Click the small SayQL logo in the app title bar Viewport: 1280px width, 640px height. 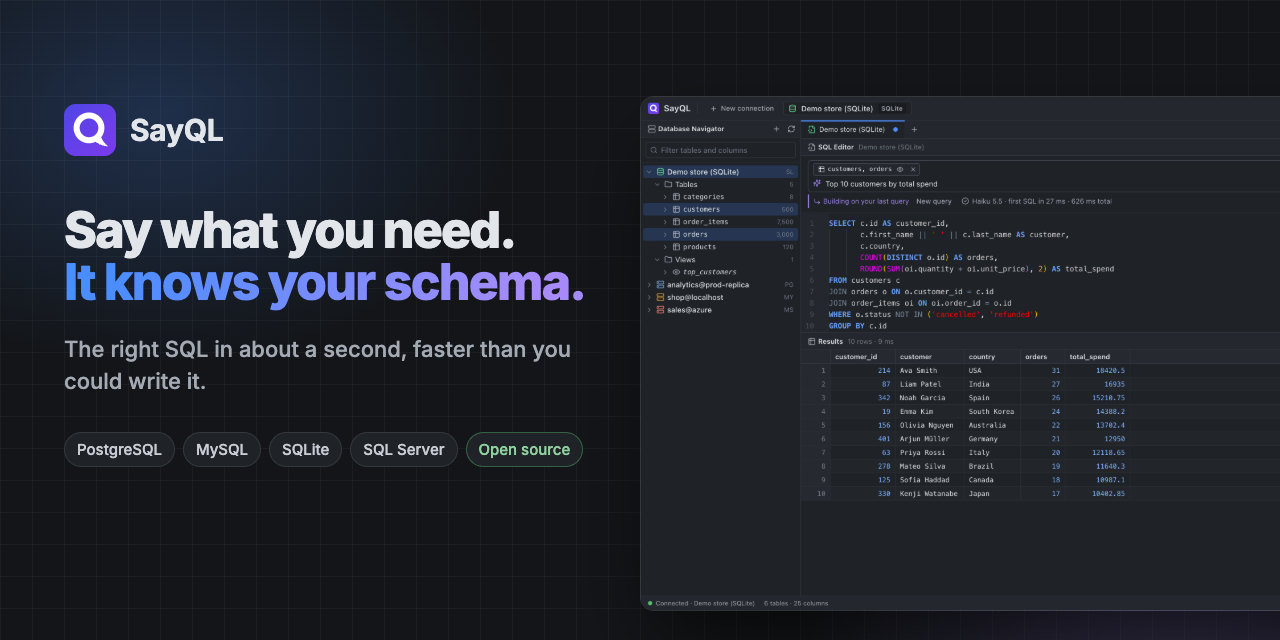pos(653,108)
